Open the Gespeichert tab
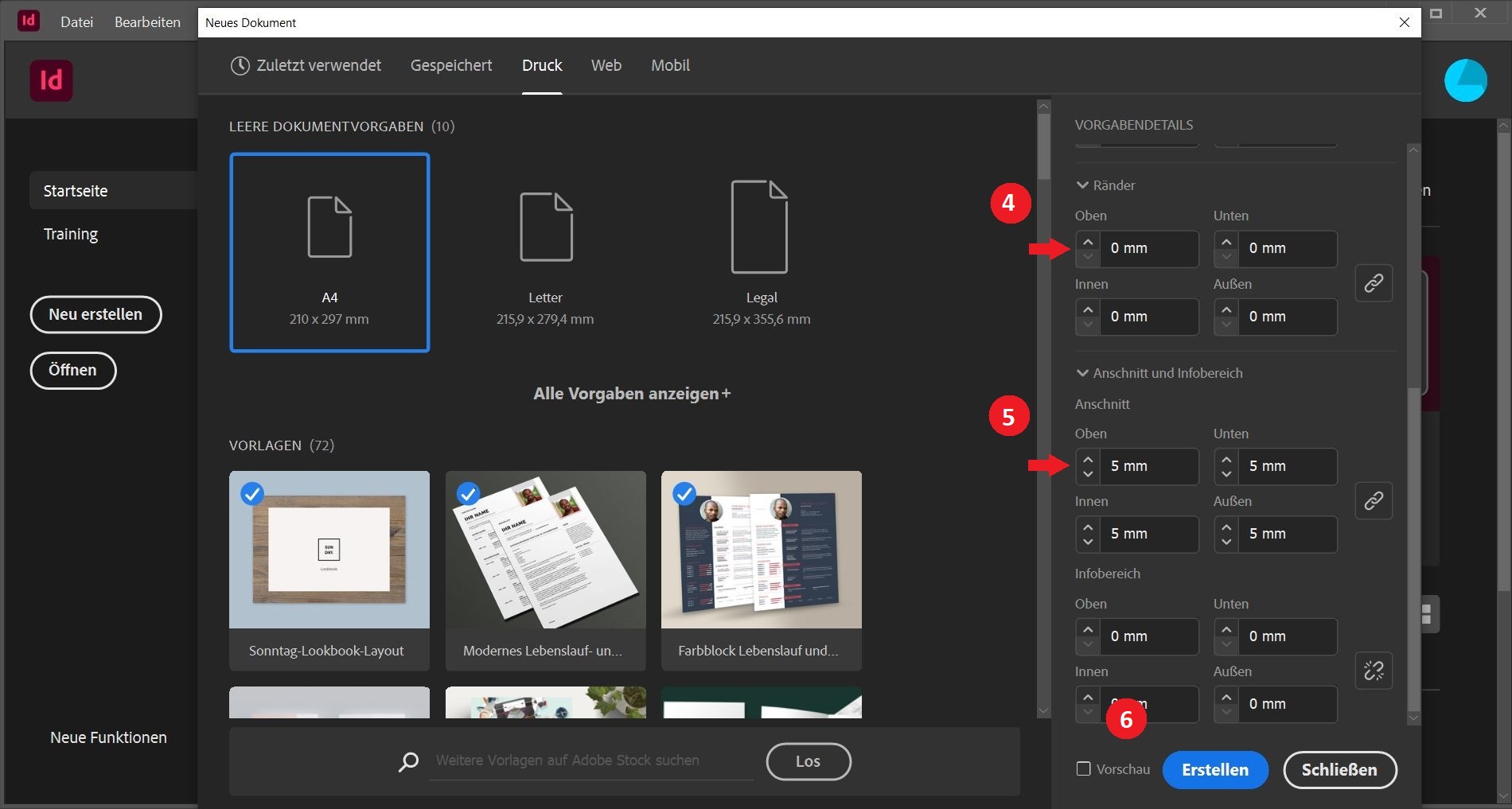 [450, 65]
